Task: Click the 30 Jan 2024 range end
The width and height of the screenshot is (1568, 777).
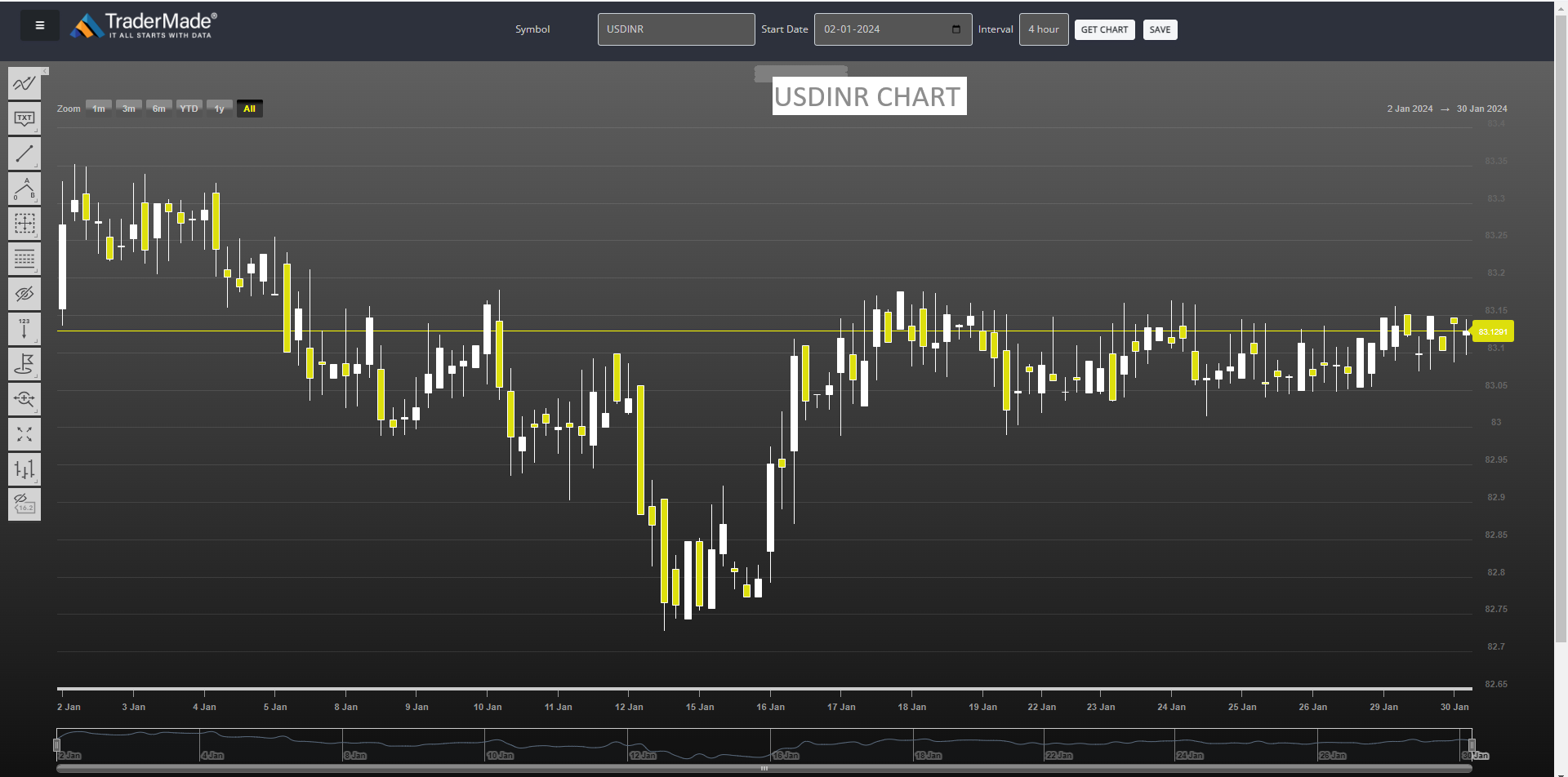Action: coord(1482,109)
